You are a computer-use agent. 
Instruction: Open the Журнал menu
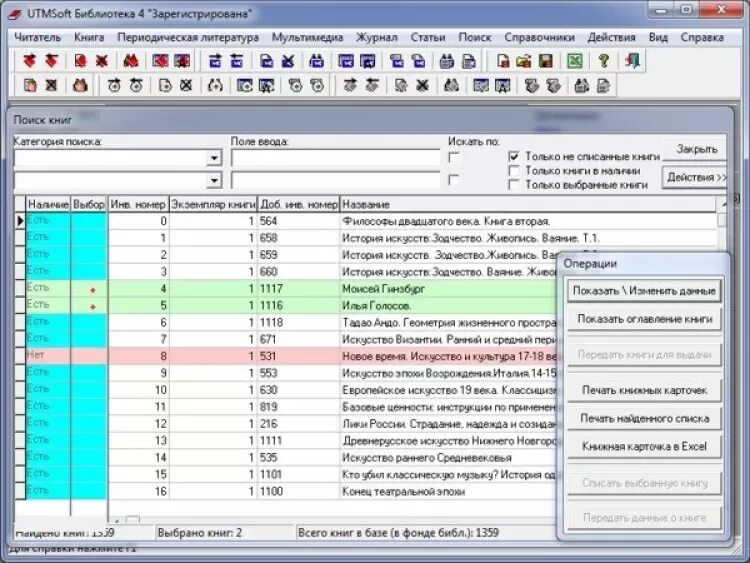point(376,37)
